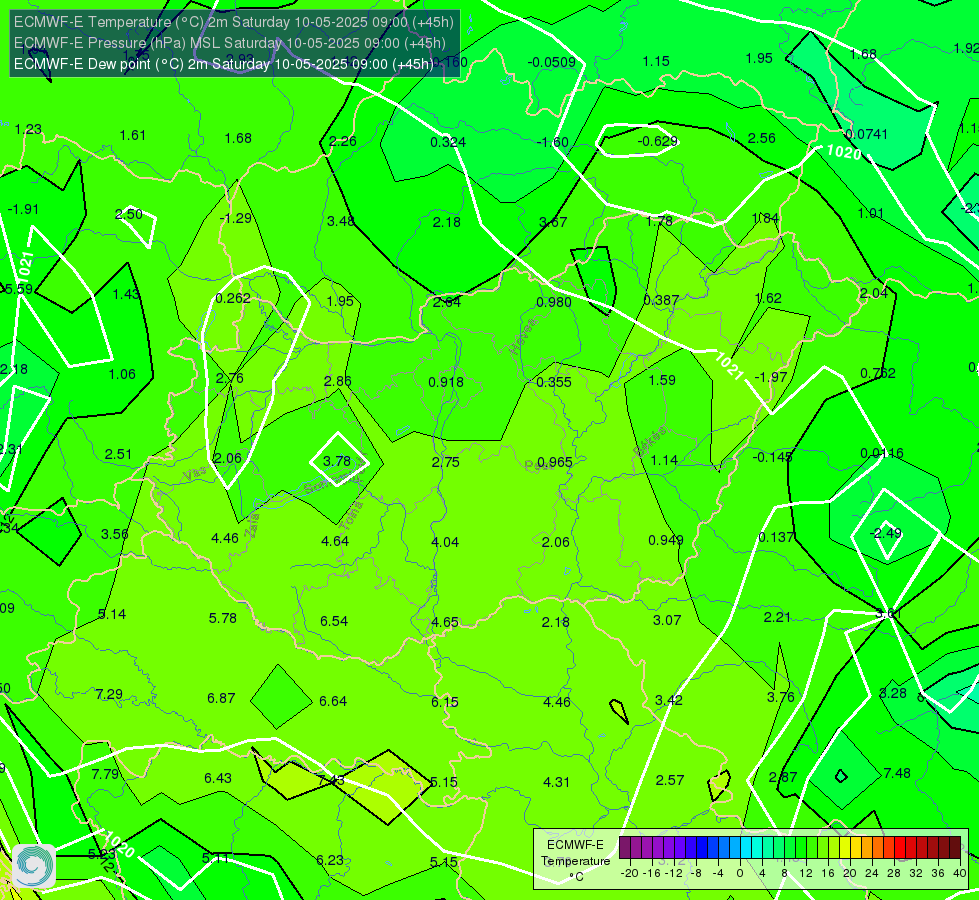Click the dew point value 5.78
The image size is (979, 900).
(223, 618)
